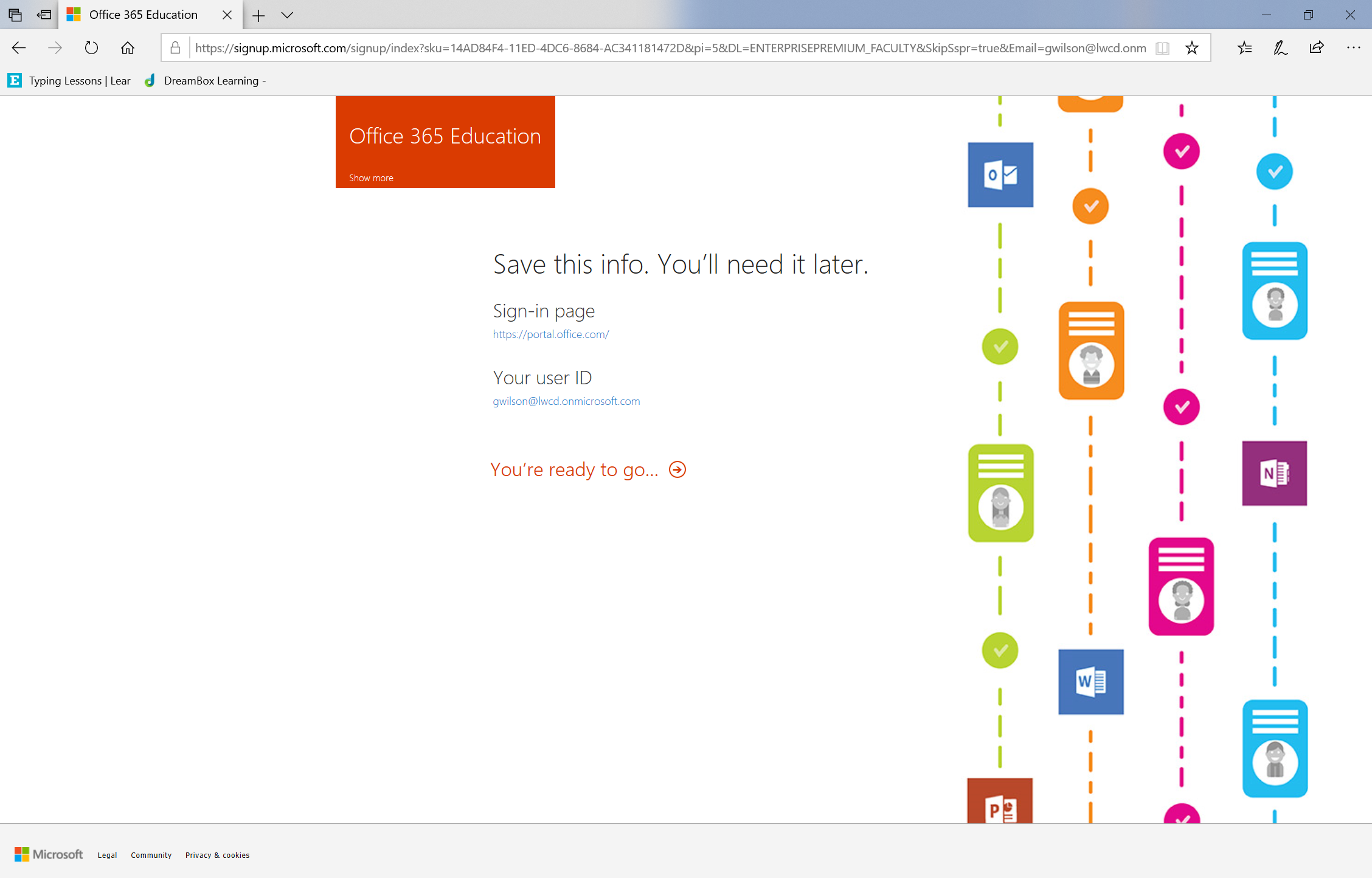Click the portal.office.com sign-in link
The image size is (1372, 878).
pos(551,334)
